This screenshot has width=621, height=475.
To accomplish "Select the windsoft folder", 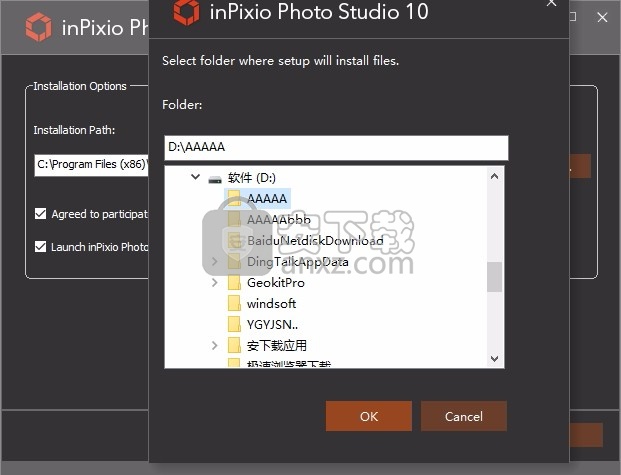I will click(271, 303).
